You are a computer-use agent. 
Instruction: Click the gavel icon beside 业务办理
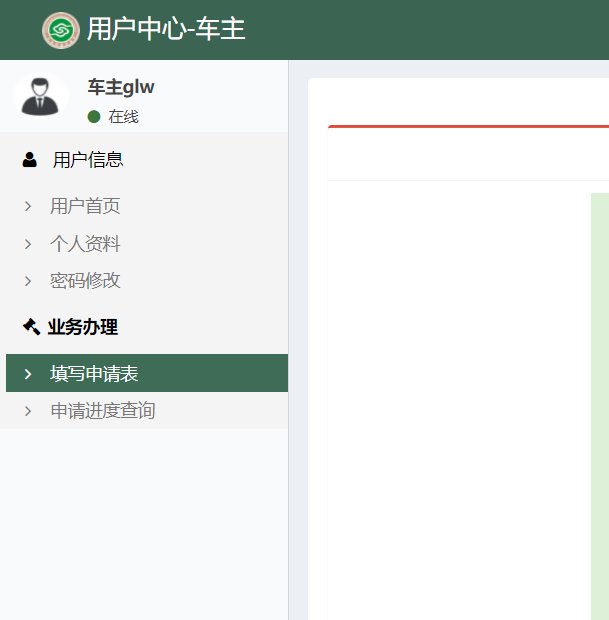pos(30,327)
